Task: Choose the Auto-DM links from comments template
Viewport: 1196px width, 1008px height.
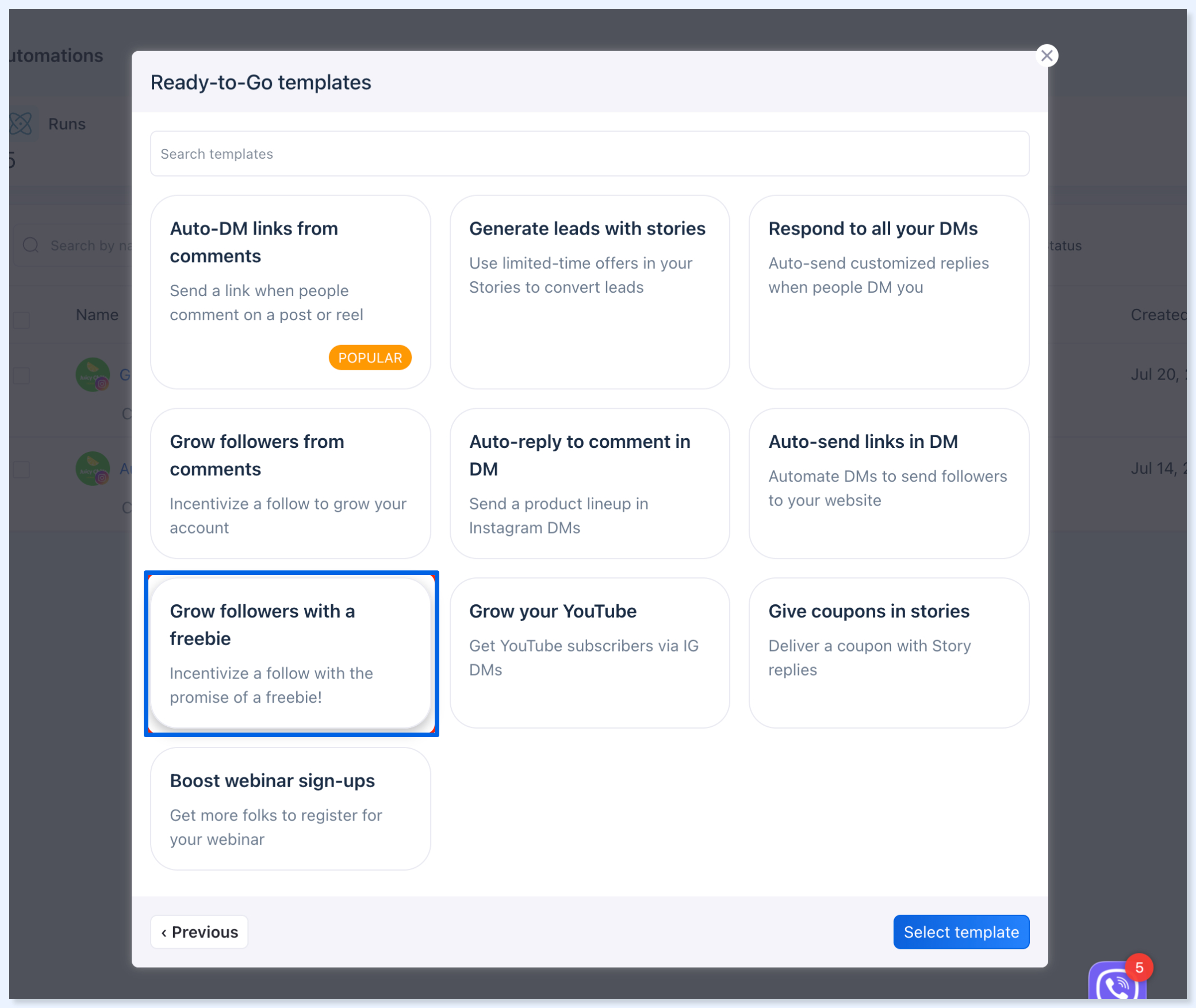Action: click(x=290, y=292)
